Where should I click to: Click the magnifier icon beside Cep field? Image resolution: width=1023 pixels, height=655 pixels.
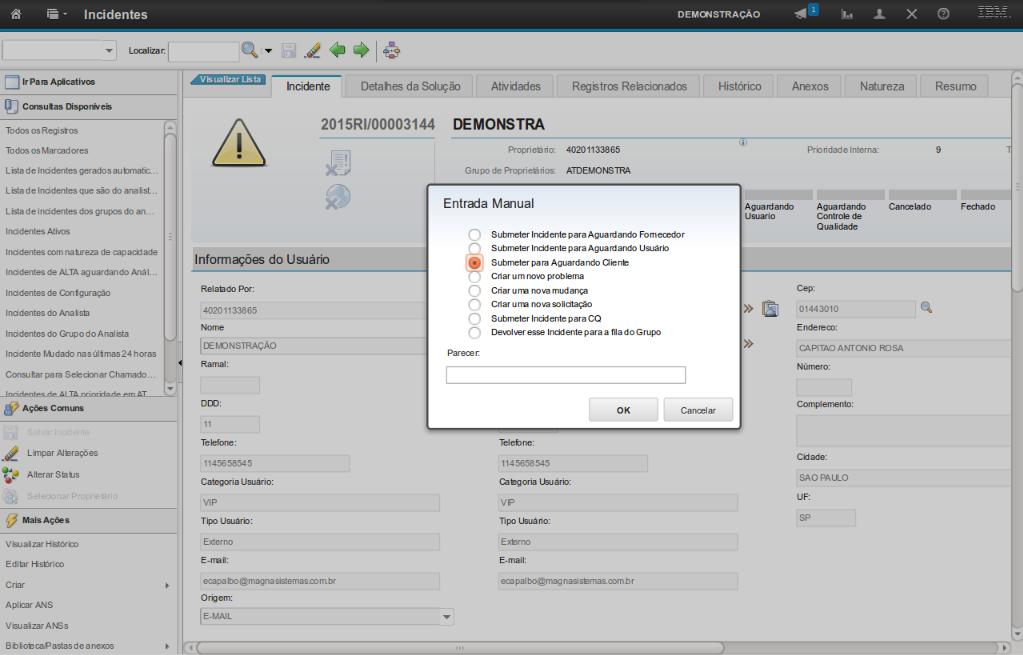926,308
